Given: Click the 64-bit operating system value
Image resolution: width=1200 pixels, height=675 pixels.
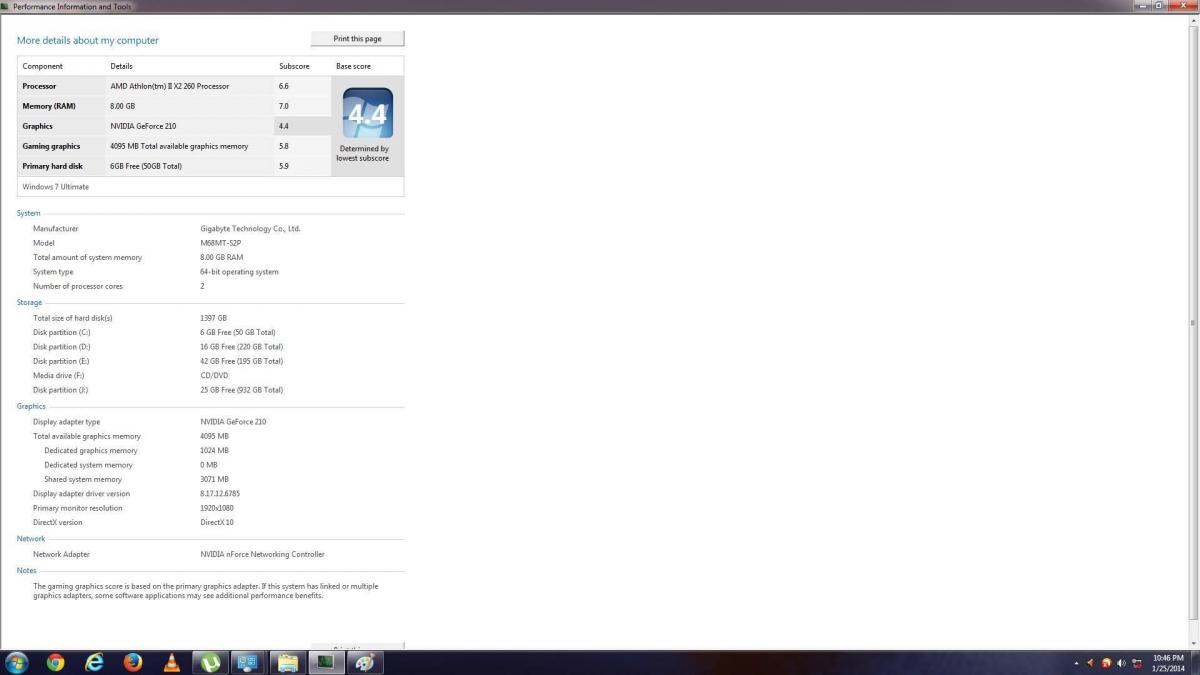Looking at the screenshot, I should [x=239, y=272].
